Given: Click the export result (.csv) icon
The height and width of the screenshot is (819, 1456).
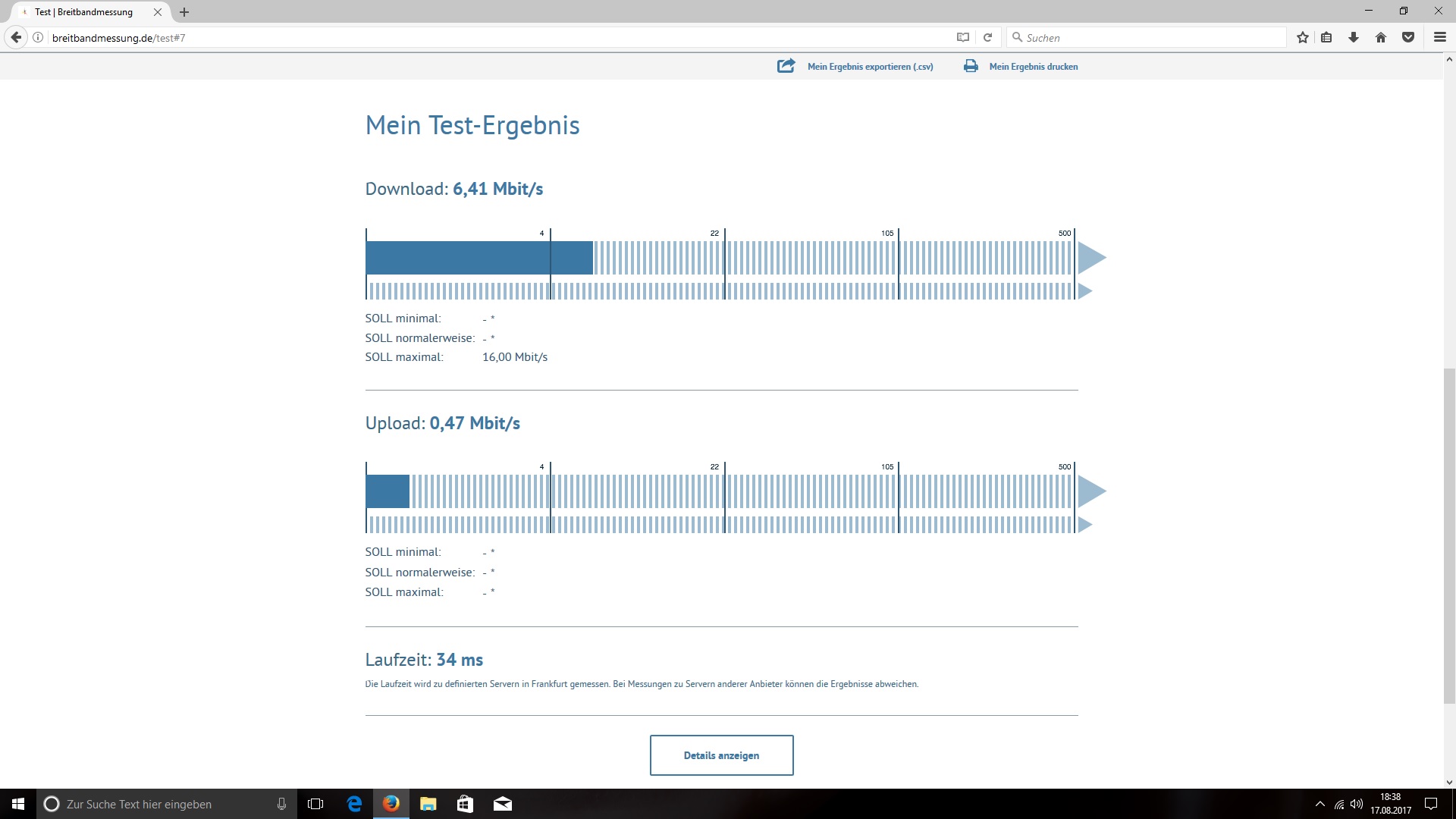Looking at the screenshot, I should 786,66.
